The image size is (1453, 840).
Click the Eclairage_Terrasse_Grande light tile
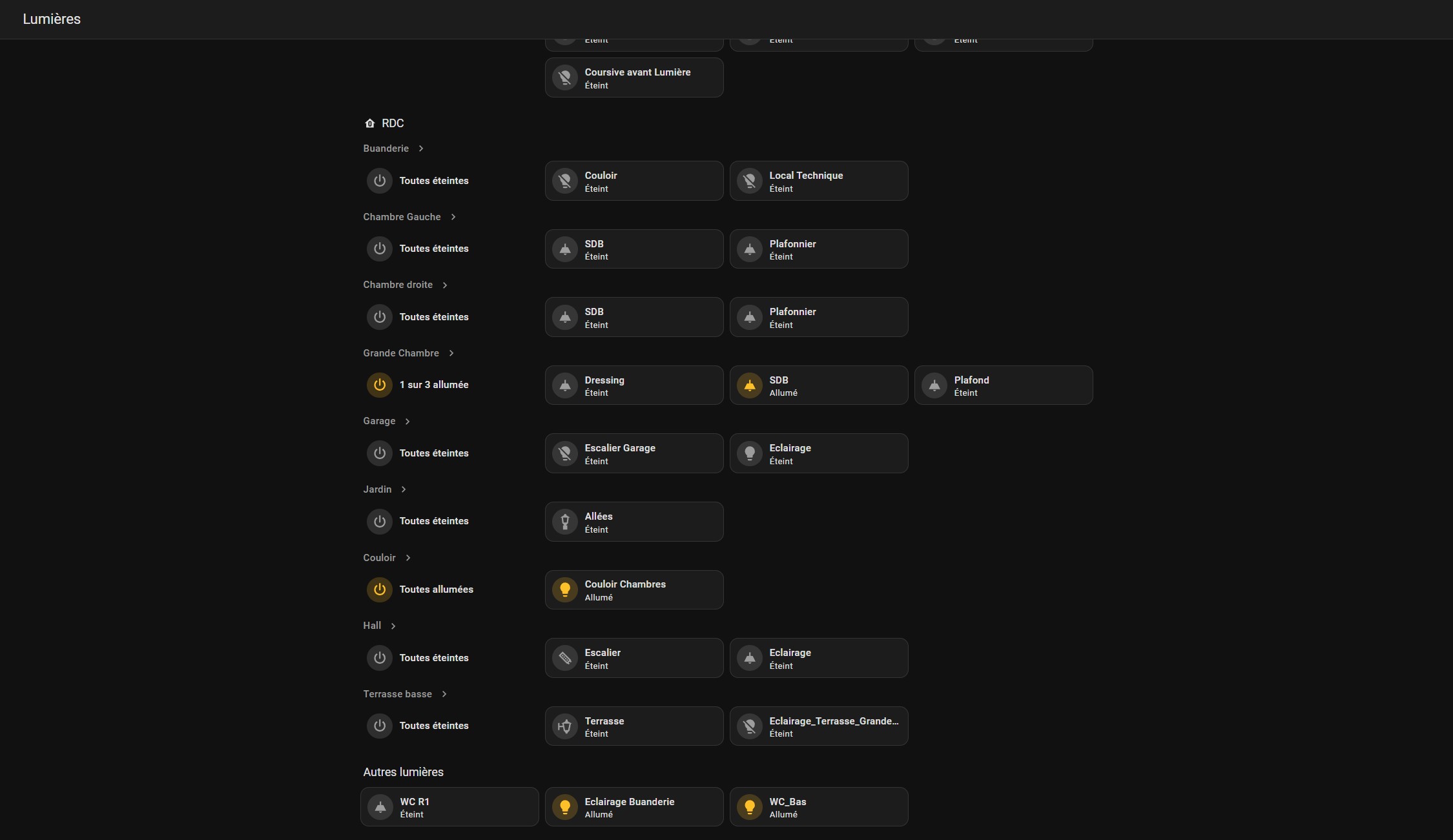point(819,726)
